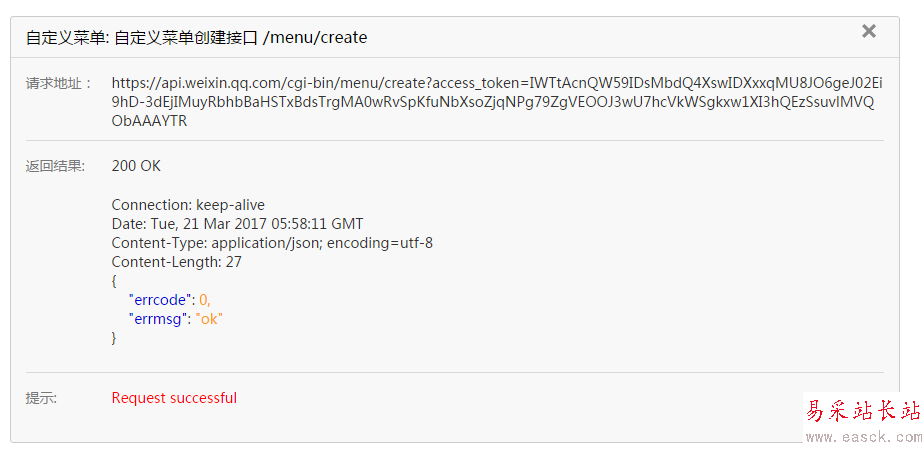This screenshot has width=923, height=452.
Task: Click the 易采站长站 watermark logo
Action: (x=862, y=412)
